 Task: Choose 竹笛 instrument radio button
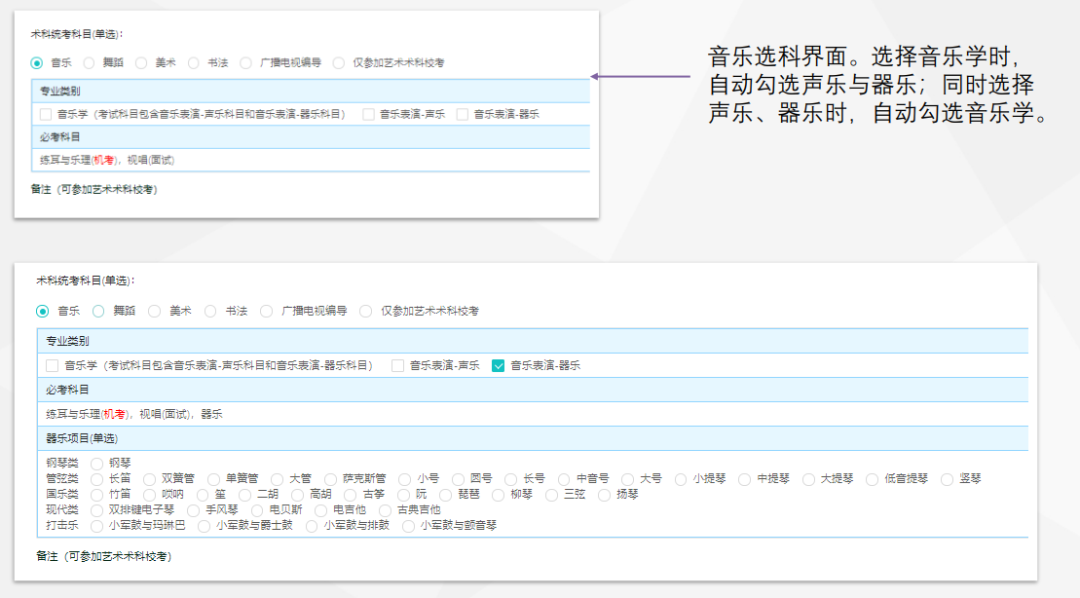(96, 495)
